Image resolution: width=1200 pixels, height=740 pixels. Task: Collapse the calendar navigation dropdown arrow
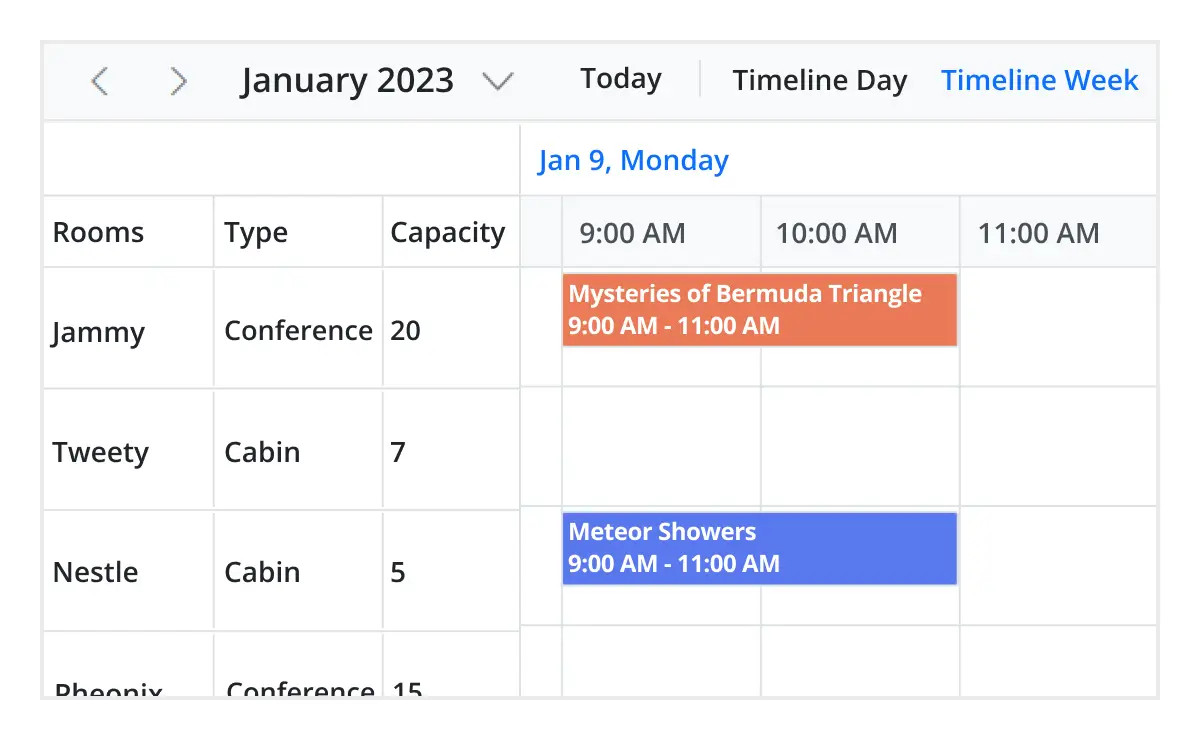(x=498, y=83)
